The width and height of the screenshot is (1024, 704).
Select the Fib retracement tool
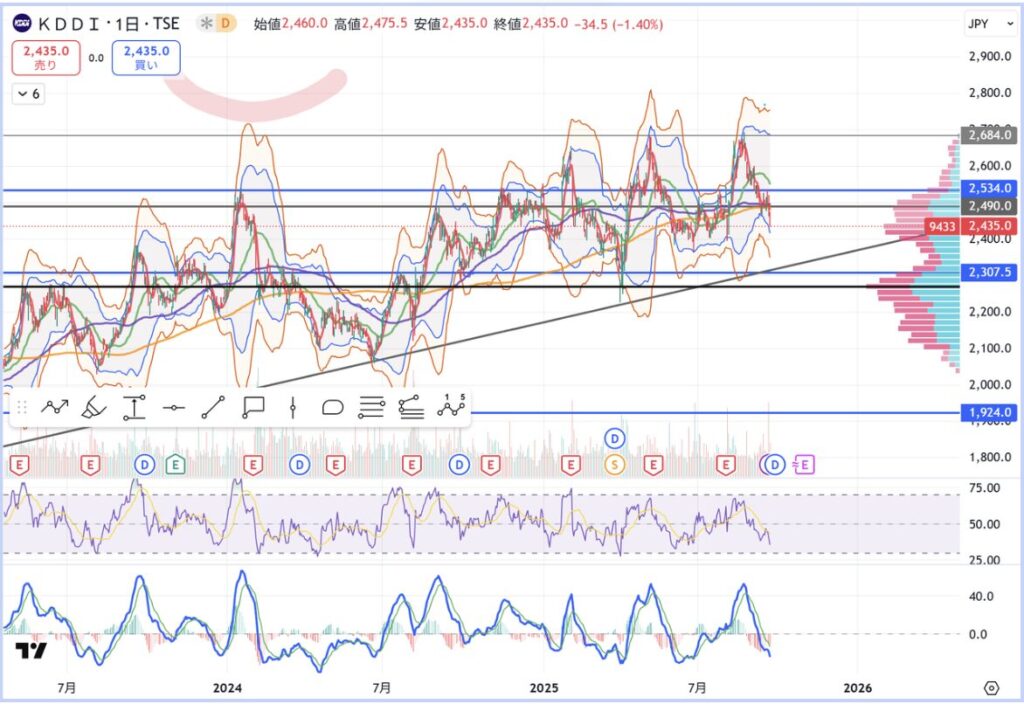[x=371, y=407]
